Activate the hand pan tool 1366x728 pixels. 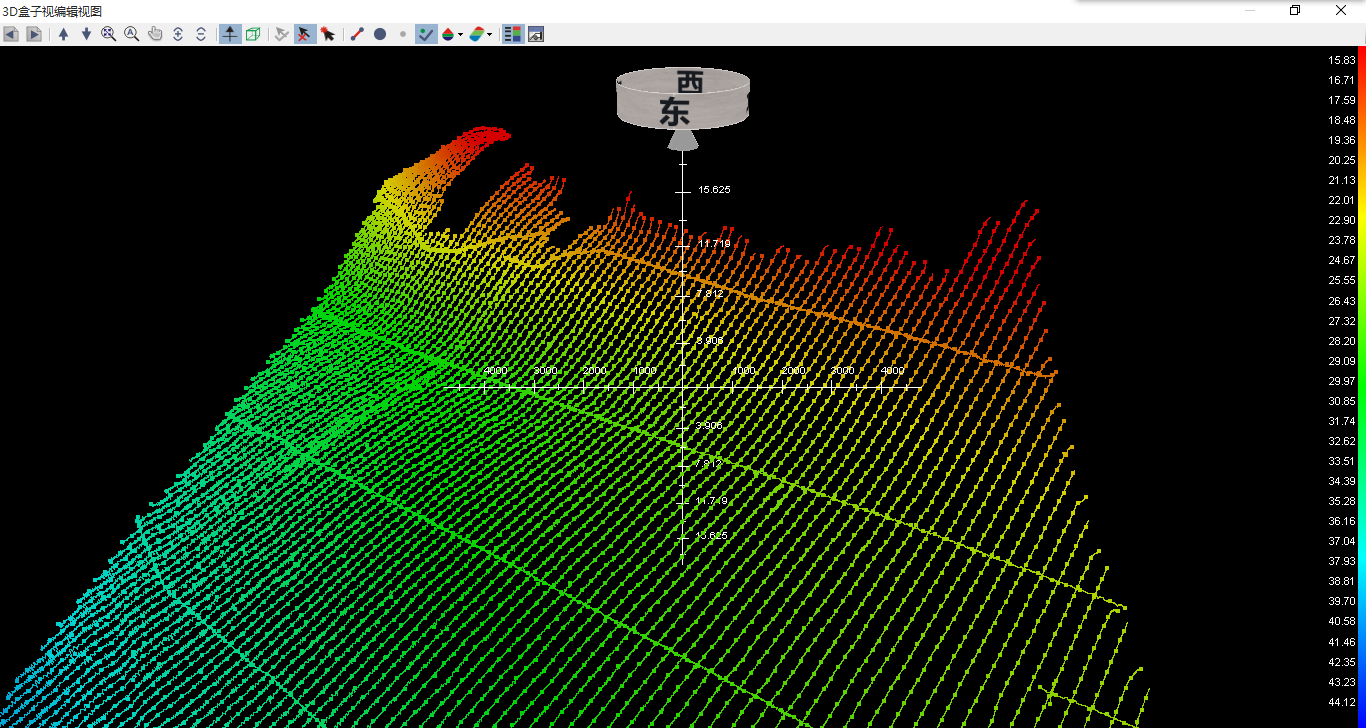[155, 34]
